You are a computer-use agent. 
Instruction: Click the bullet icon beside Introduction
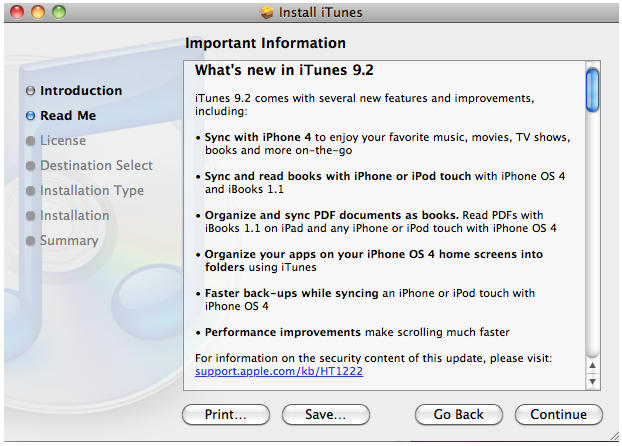click(x=31, y=91)
